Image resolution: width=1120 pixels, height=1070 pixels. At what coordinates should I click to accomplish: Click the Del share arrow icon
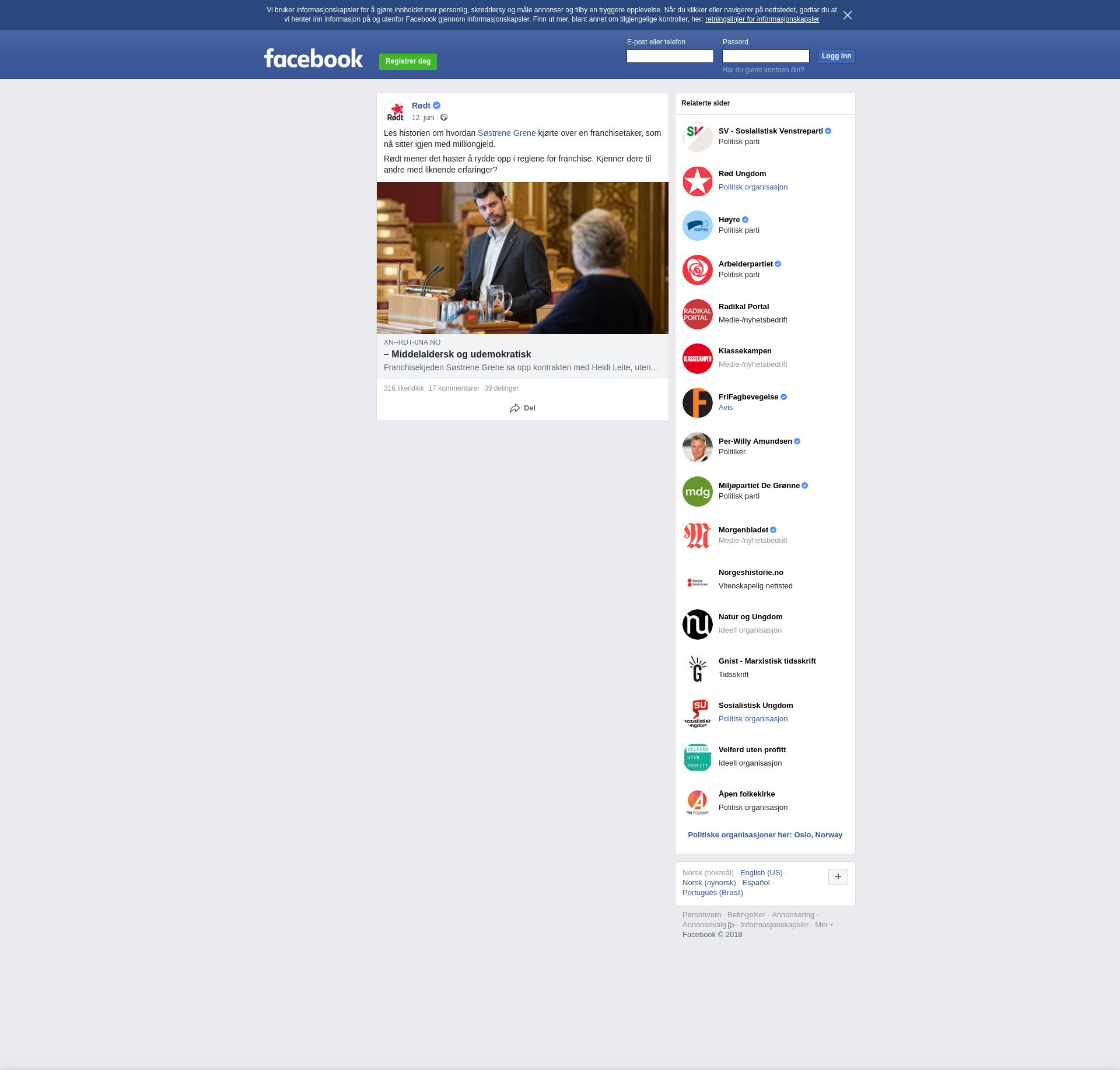(x=514, y=408)
